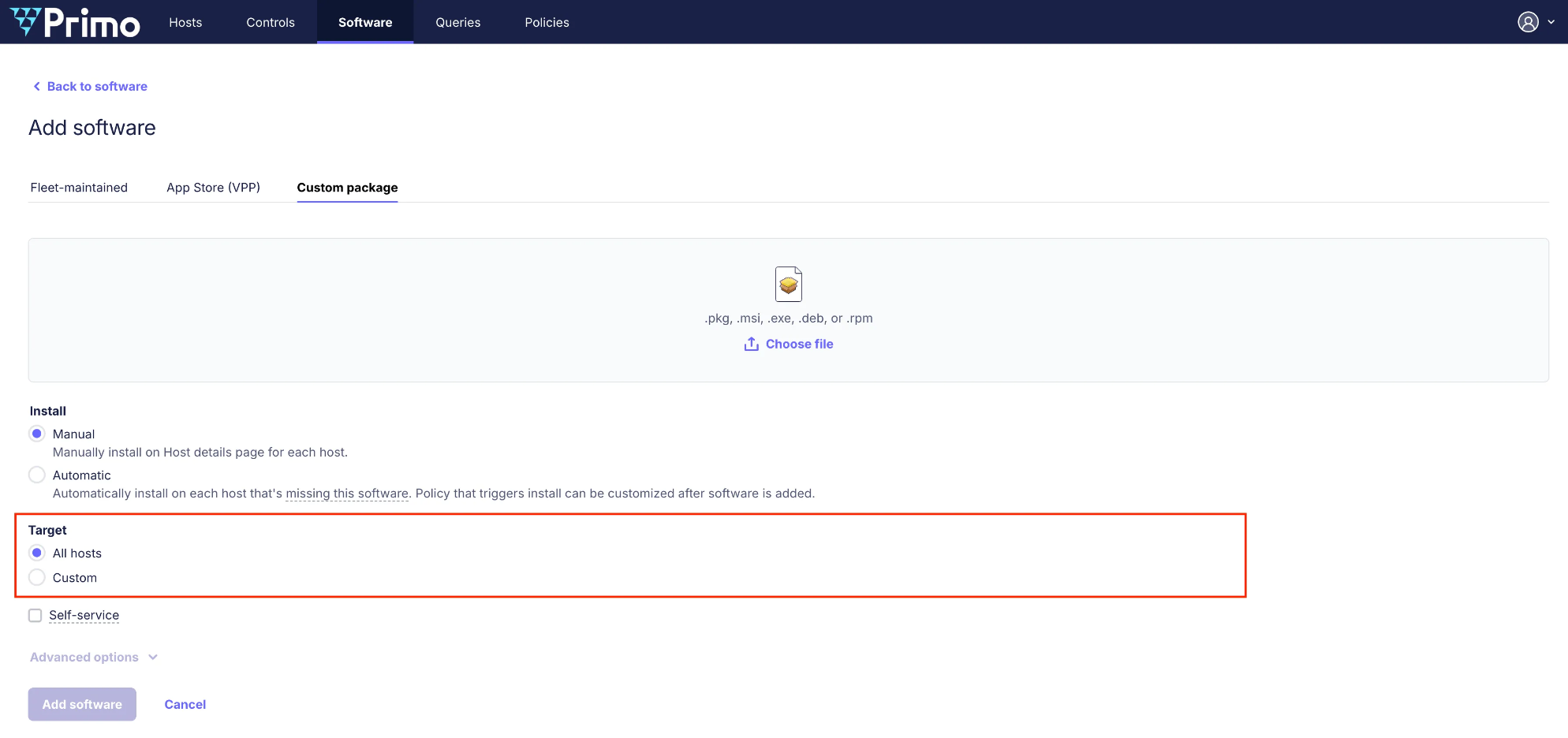The height and width of the screenshot is (738, 1568).
Task: Open the user account avatar menu
Action: (x=1528, y=22)
